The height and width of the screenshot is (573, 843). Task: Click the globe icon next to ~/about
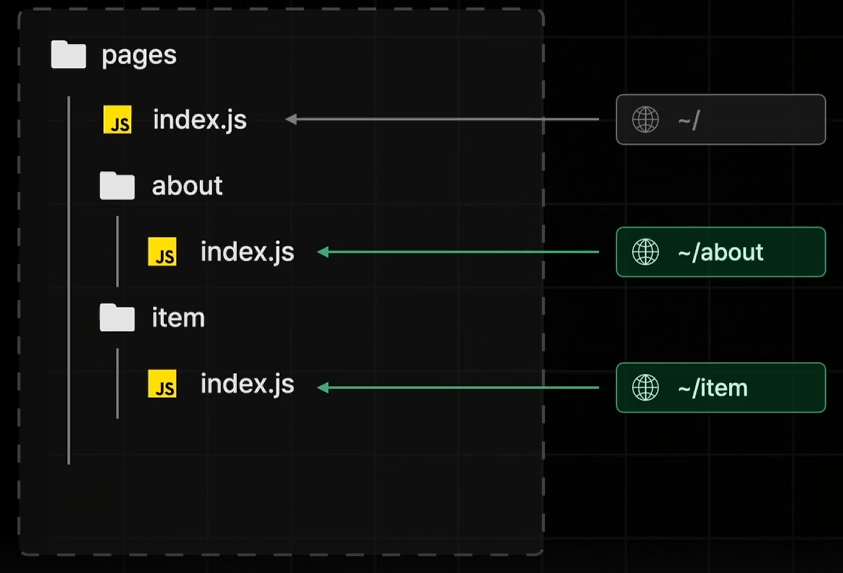coord(645,252)
